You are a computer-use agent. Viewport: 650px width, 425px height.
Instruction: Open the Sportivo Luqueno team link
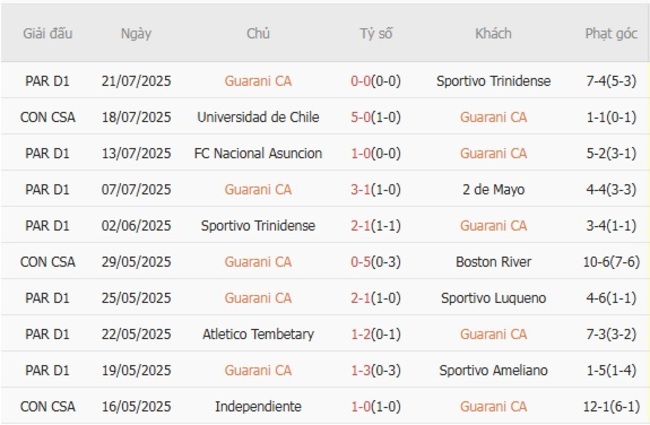click(x=493, y=298)
